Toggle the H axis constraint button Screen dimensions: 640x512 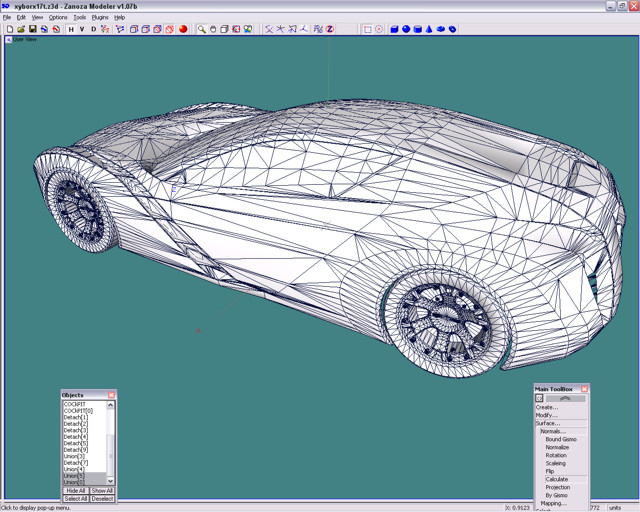[x=71, y=29]
